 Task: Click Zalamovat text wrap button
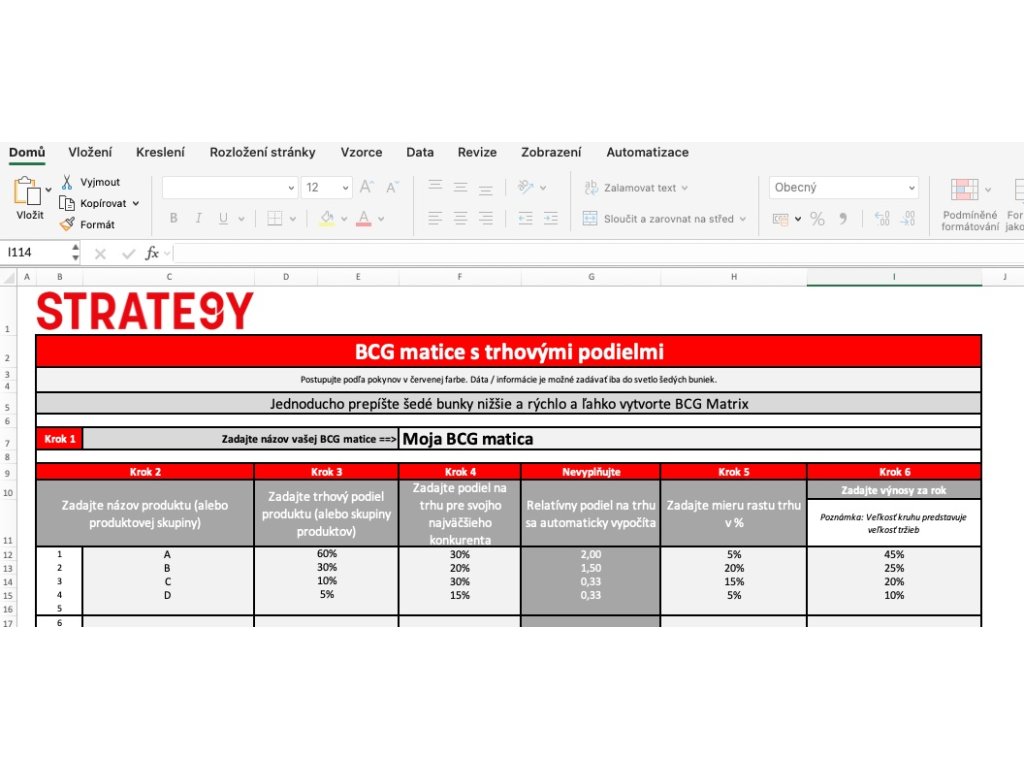point(635,187)
